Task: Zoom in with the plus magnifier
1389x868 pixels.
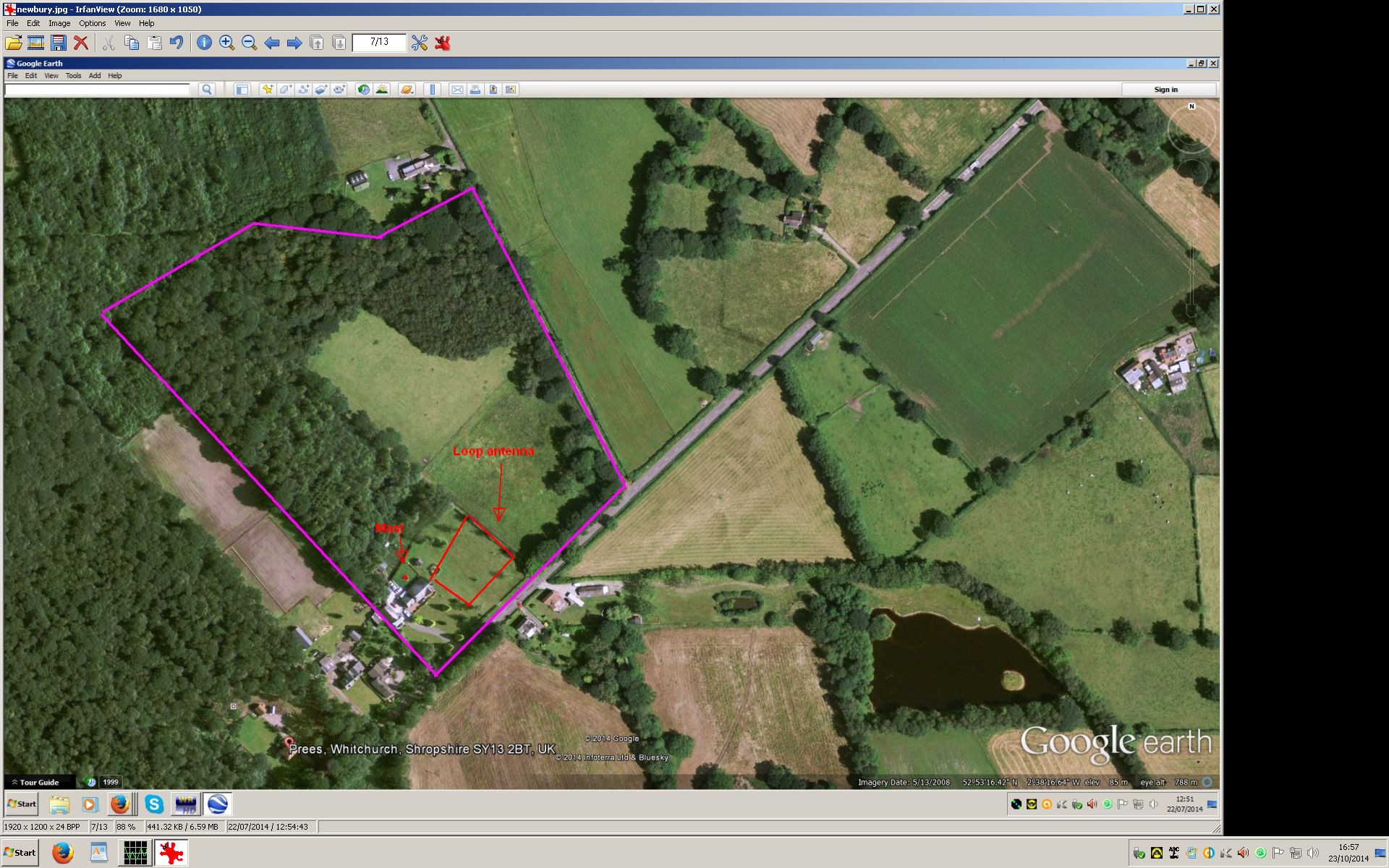Action: 226,43
